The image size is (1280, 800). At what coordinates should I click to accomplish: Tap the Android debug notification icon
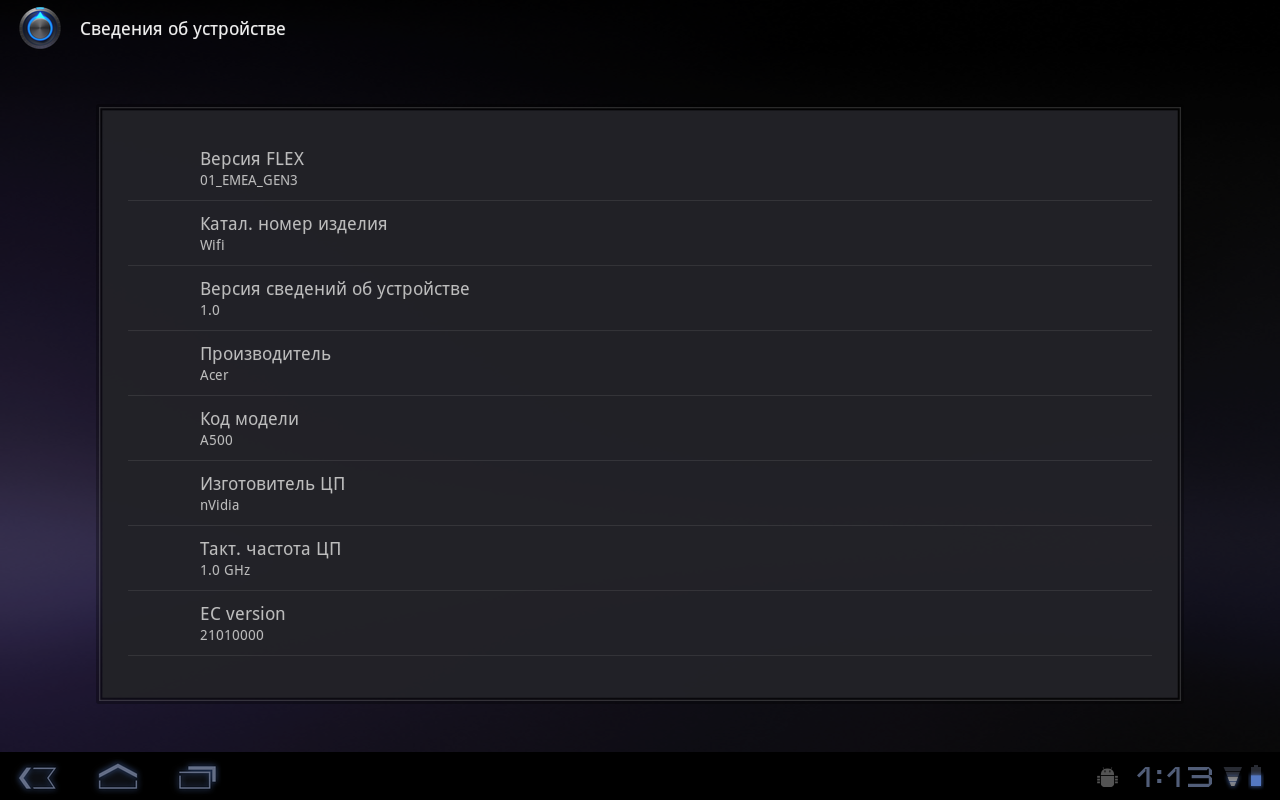[x=1107, y=777]
